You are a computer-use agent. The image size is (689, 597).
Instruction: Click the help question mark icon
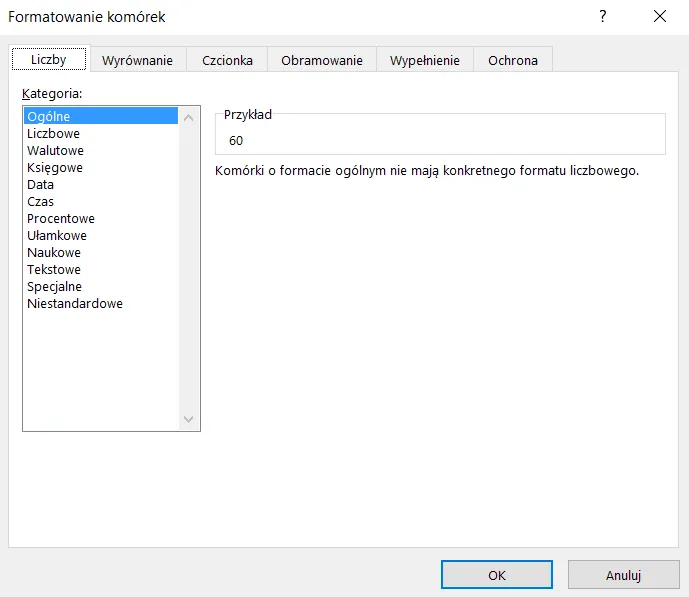603,17
